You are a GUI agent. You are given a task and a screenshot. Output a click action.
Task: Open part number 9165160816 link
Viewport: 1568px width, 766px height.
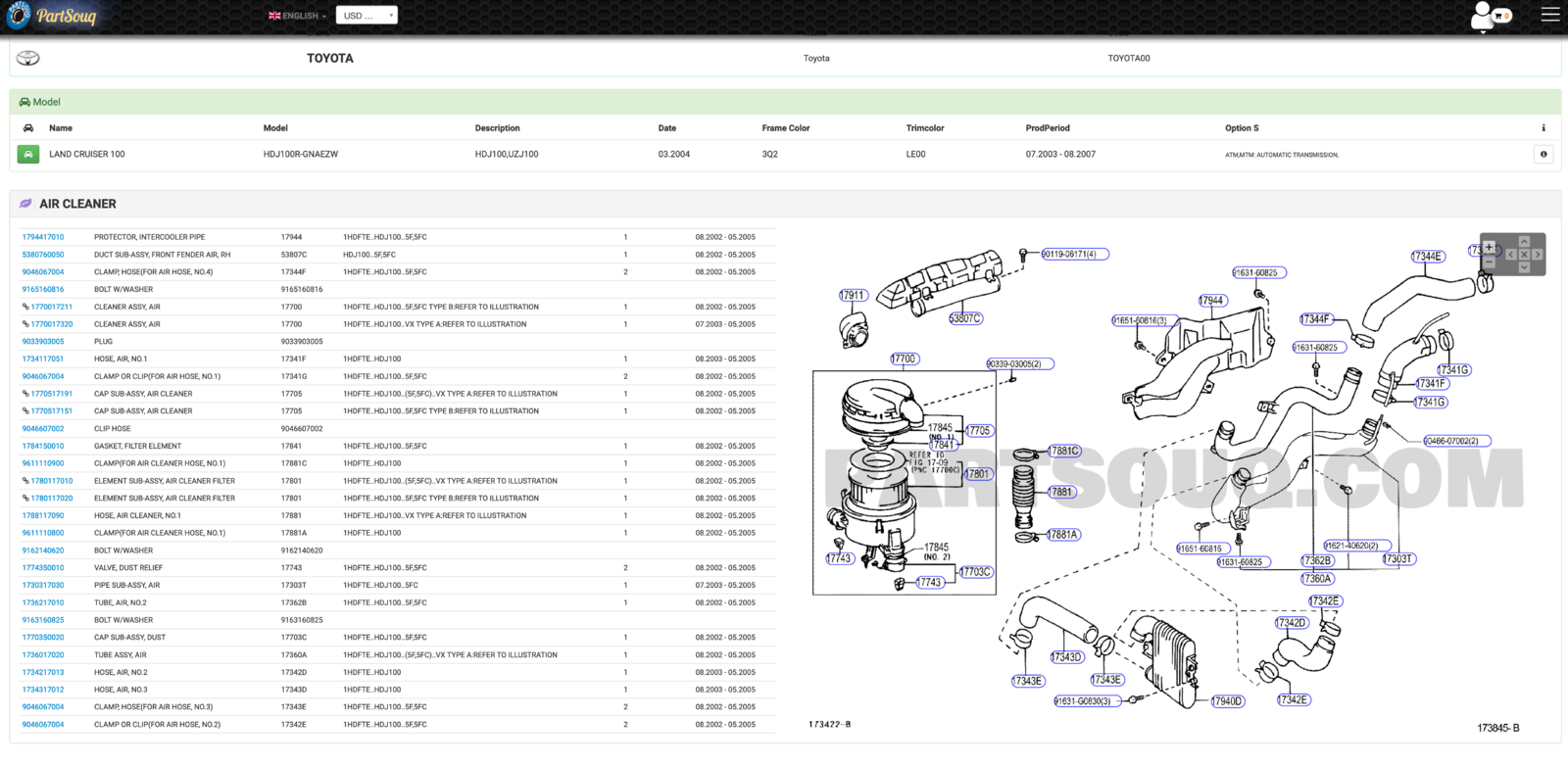(43, 289)
